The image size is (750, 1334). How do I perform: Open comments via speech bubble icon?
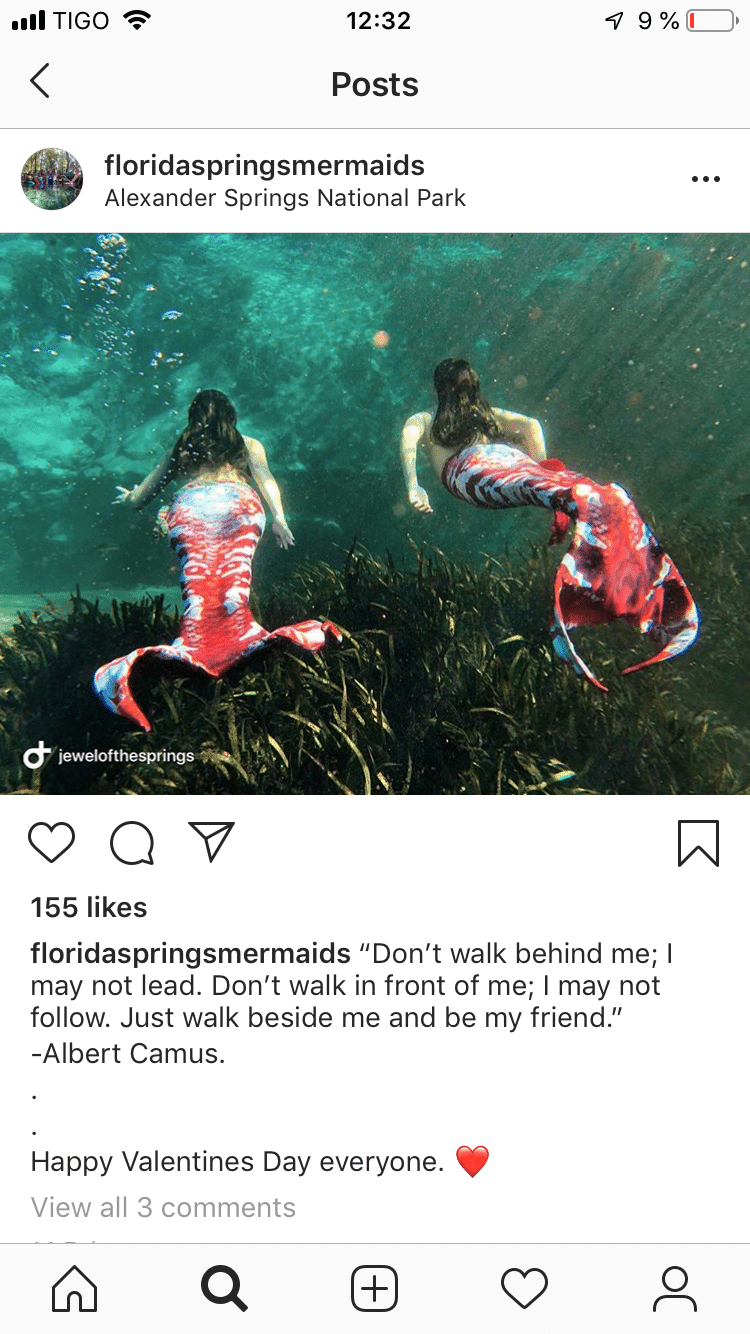[x=132, y=843]
